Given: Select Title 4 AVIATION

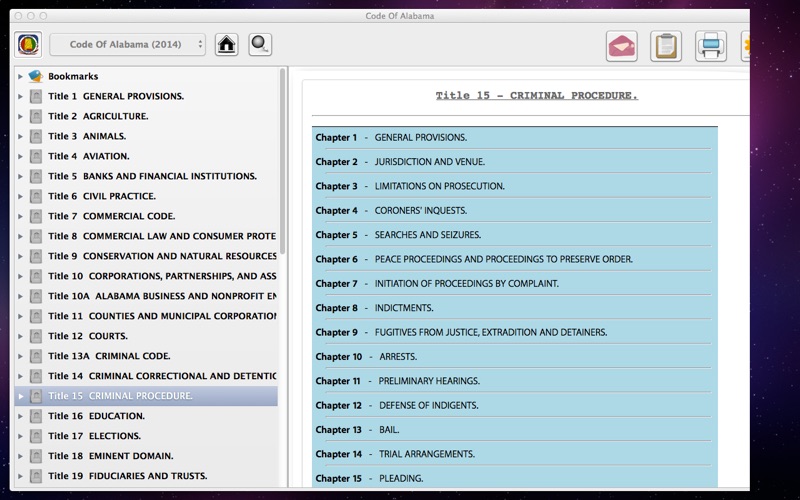Looking at the screenshot, I should 89,156.
